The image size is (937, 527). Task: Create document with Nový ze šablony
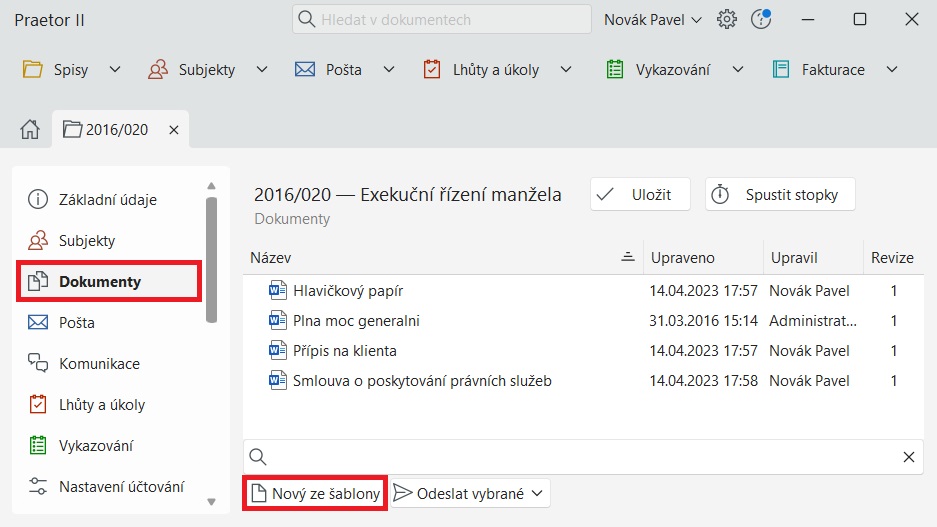coord(315,493)
